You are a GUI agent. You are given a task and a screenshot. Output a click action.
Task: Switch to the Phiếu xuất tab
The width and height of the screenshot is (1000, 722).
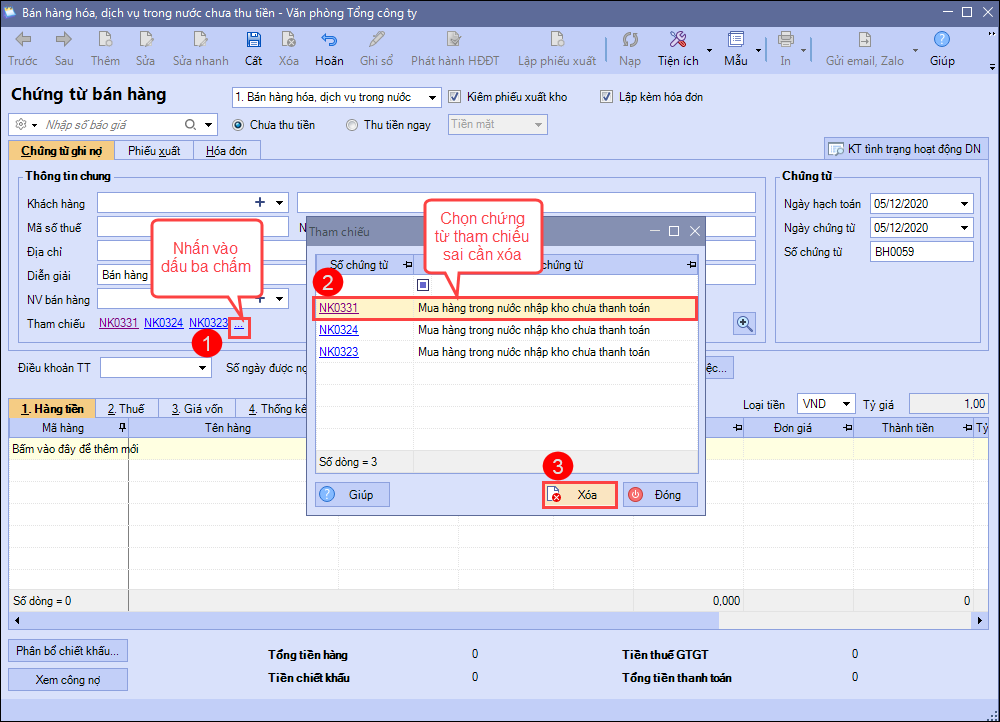154,151
